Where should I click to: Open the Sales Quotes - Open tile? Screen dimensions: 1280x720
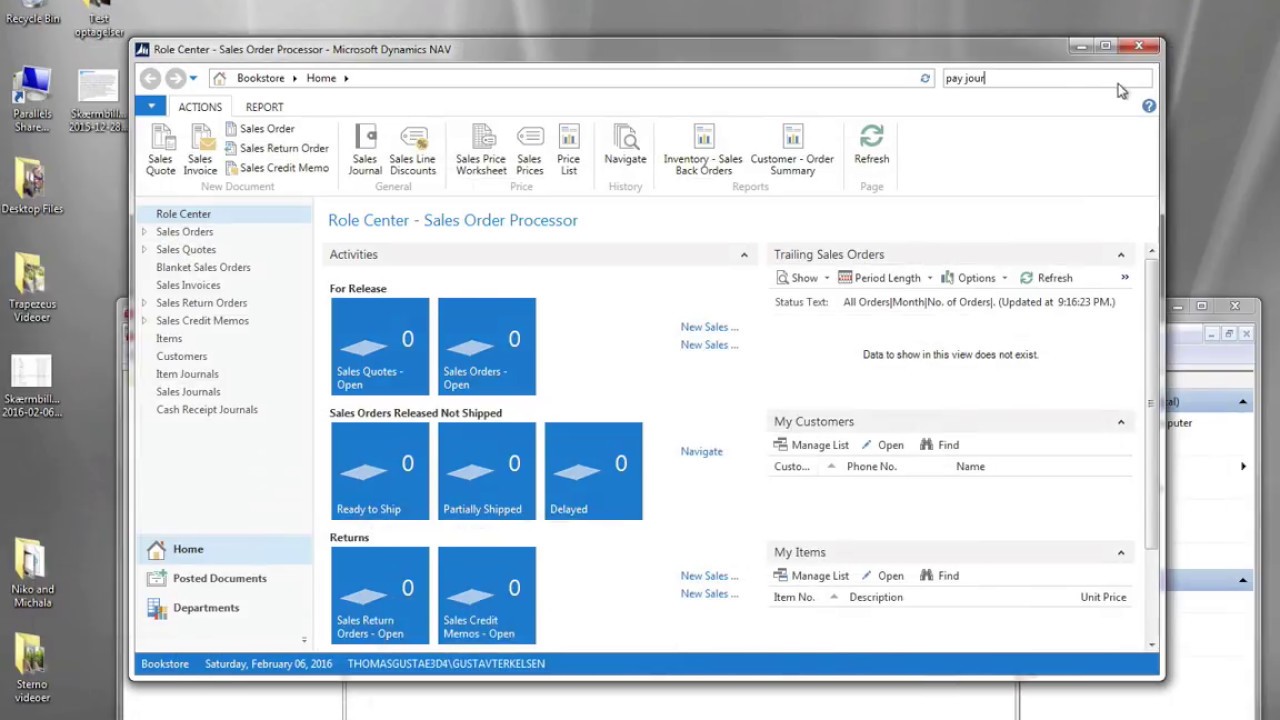tap(380, 346)
